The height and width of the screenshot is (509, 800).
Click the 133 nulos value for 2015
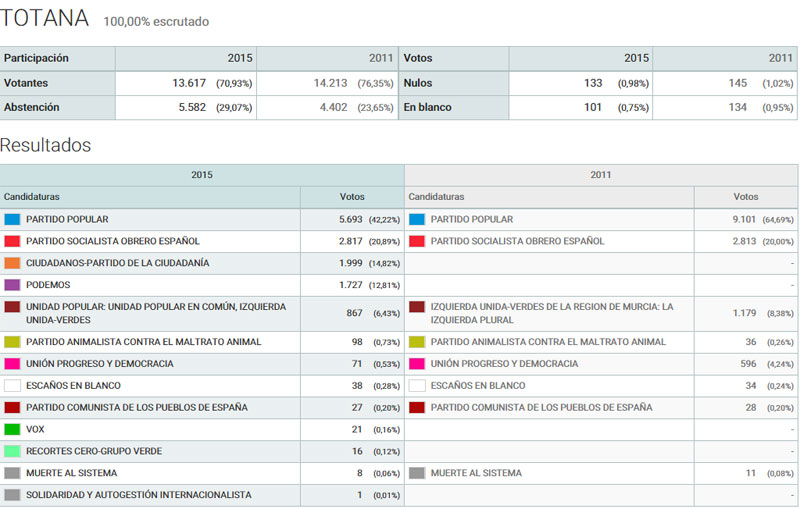(x=593, y=83)
